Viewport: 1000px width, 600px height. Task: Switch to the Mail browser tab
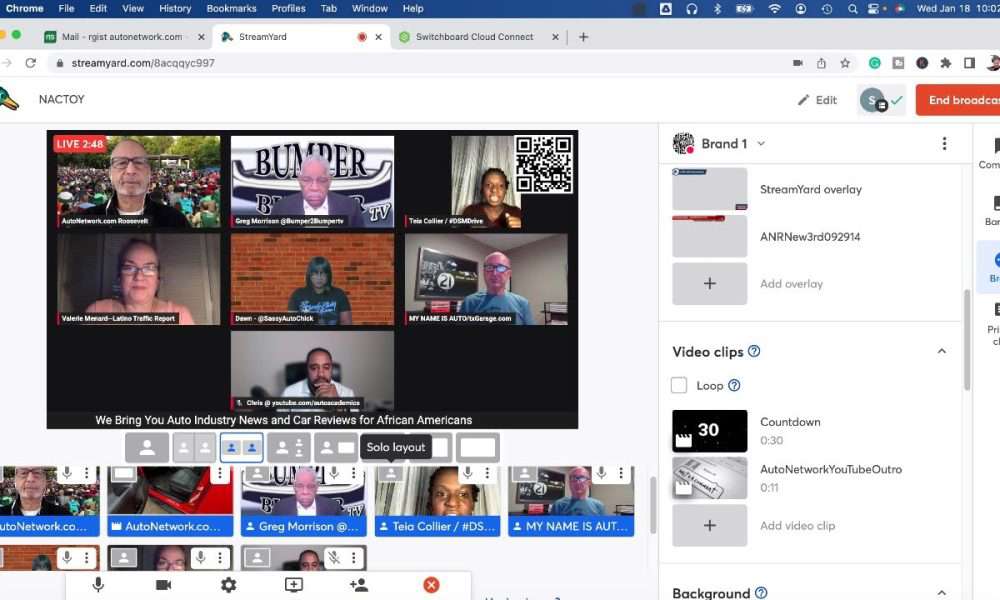(x=124, y=37)
